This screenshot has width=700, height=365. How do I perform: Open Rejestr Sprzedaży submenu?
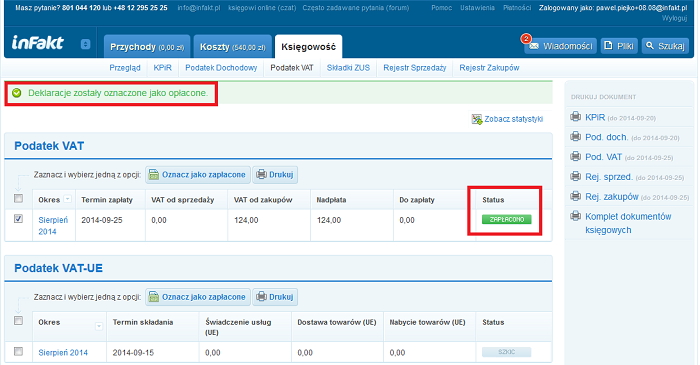click(415, 68)
